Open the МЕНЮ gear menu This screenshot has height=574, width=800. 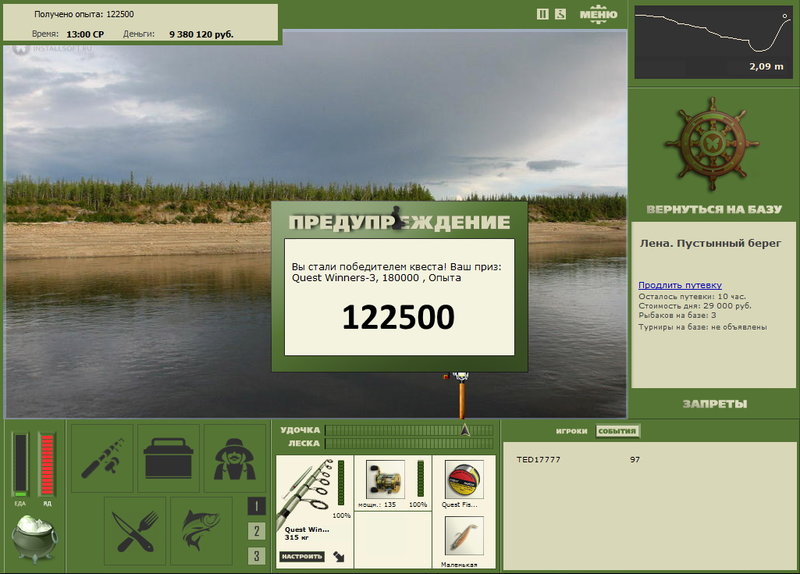pos(598,14)
